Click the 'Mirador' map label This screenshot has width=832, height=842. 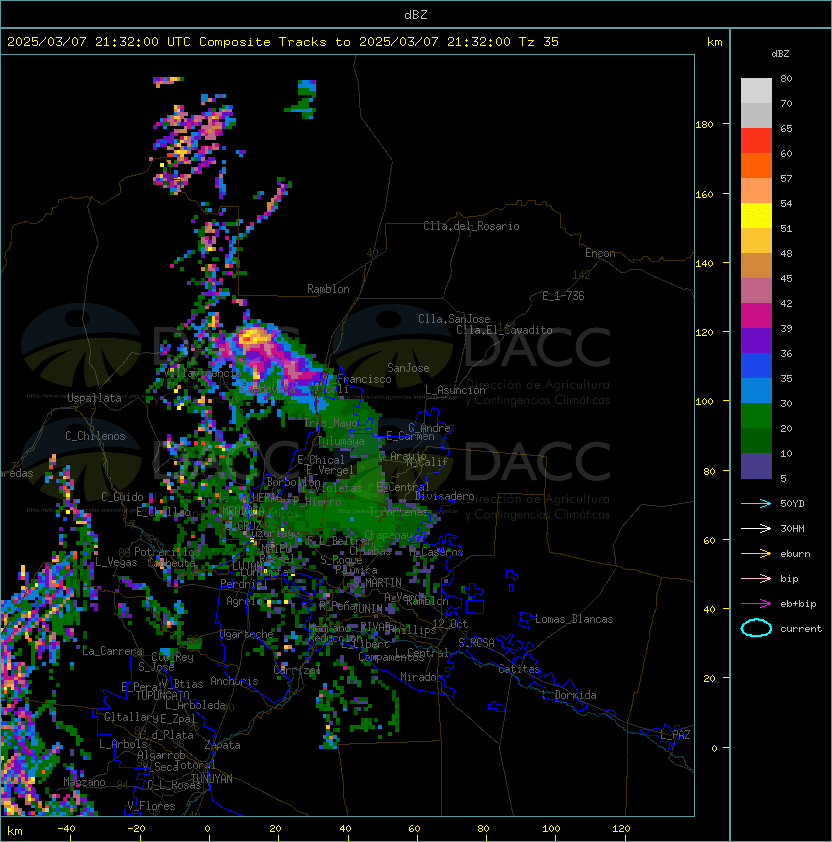421,677
